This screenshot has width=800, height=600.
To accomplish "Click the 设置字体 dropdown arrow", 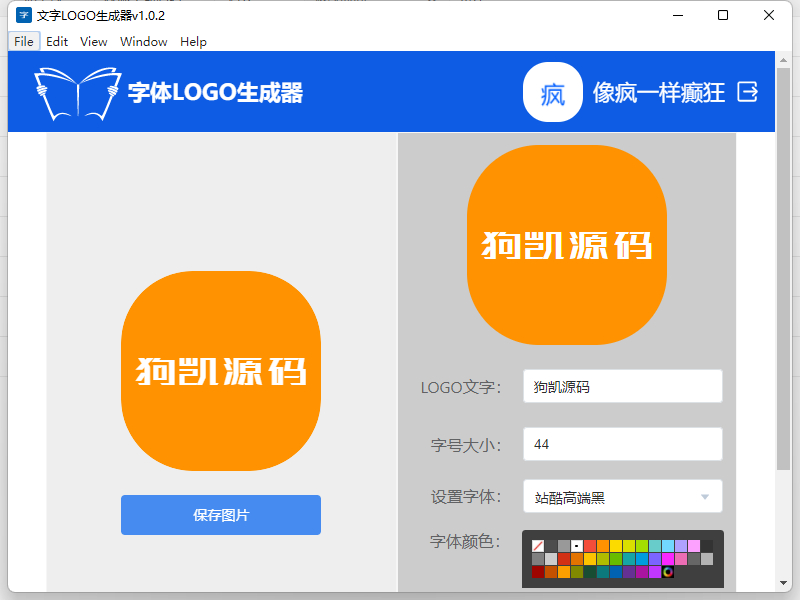I will [705, 497].
